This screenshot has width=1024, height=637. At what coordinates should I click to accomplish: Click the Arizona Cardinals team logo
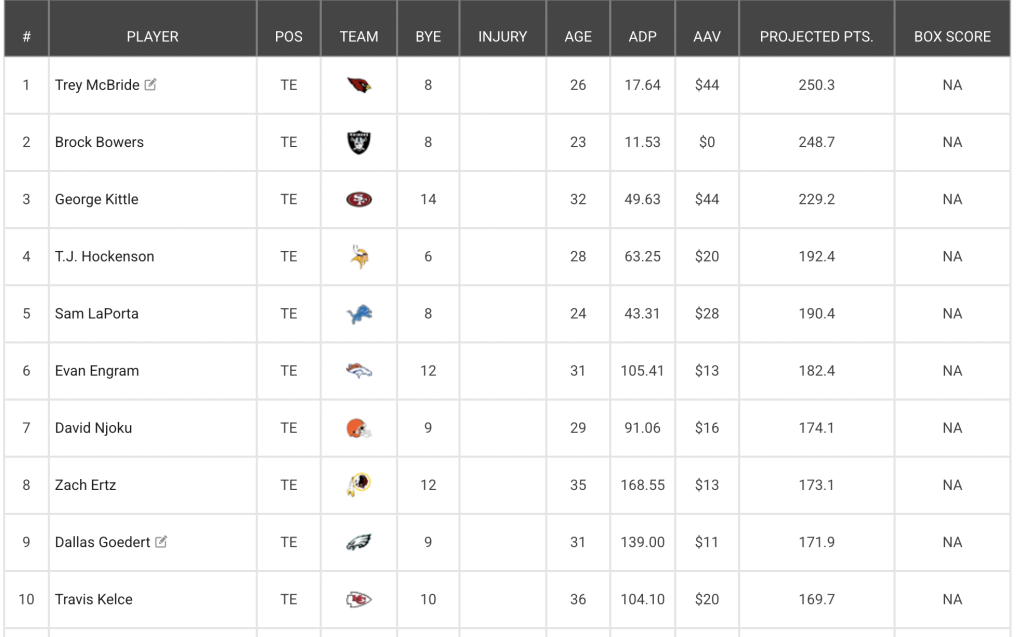tap(359, 85)
